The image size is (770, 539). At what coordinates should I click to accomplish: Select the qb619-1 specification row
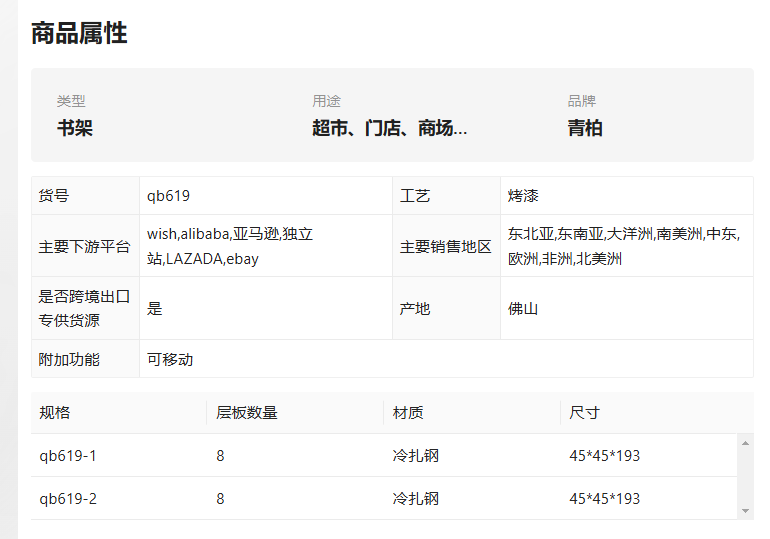point(384,456)
